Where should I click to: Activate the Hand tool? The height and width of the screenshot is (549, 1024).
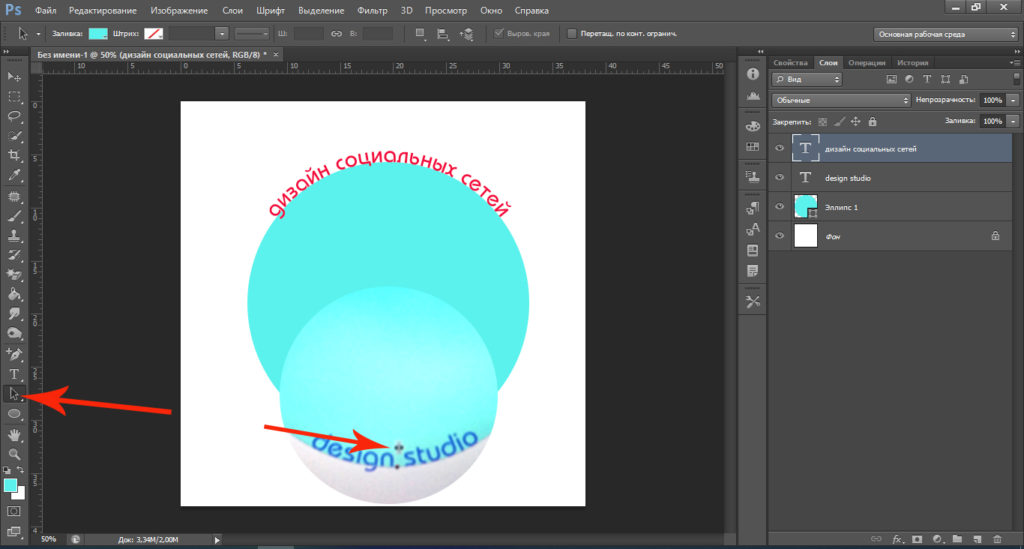pos(15,435)
